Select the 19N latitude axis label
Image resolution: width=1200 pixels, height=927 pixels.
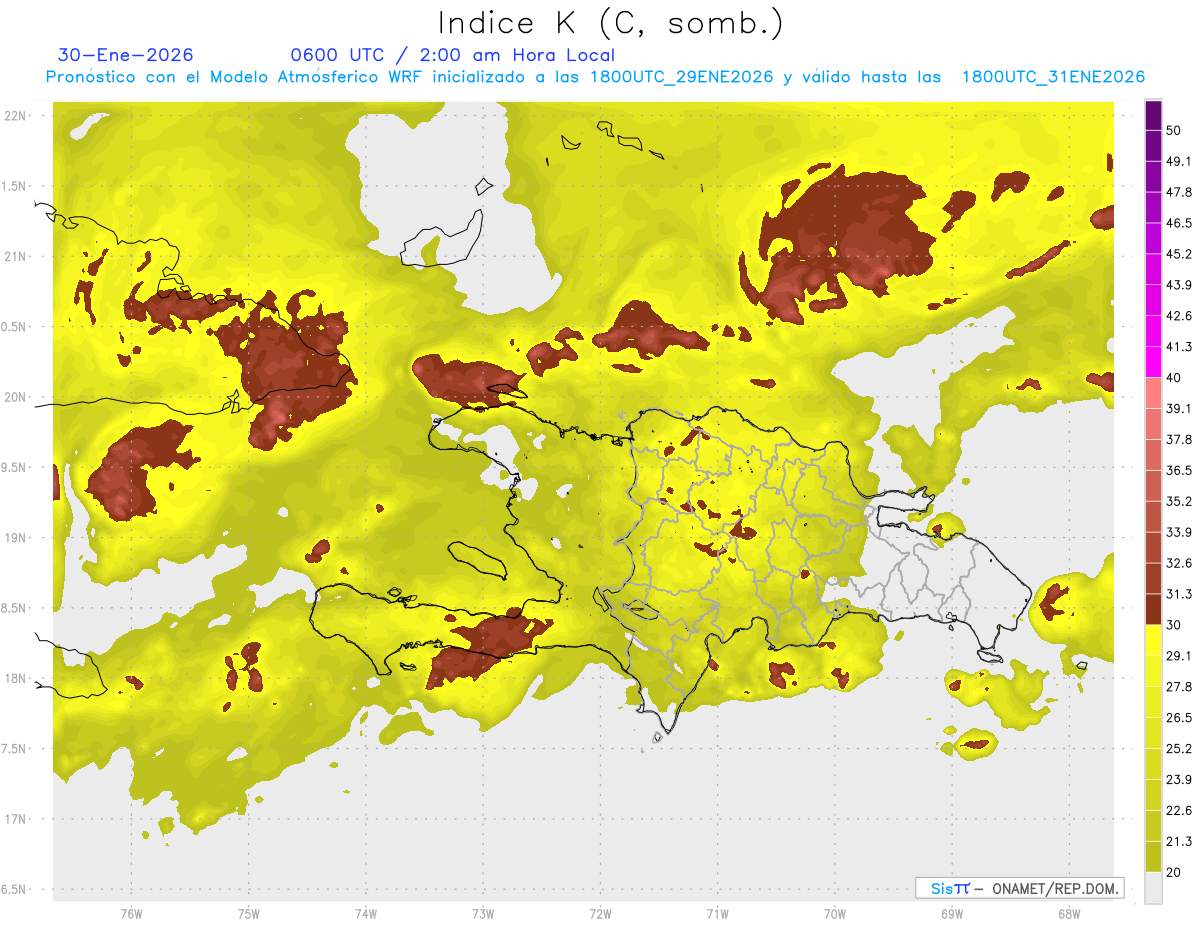click(x=16, y=538)
